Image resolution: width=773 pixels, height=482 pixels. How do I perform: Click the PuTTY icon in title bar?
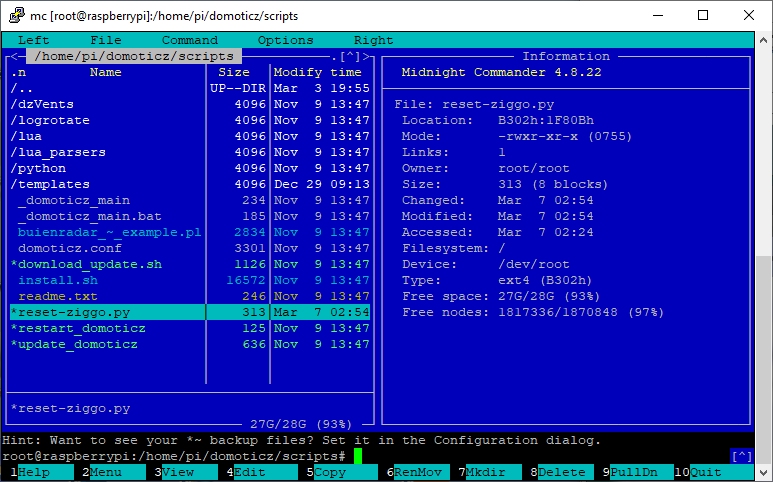pos(16,15)
